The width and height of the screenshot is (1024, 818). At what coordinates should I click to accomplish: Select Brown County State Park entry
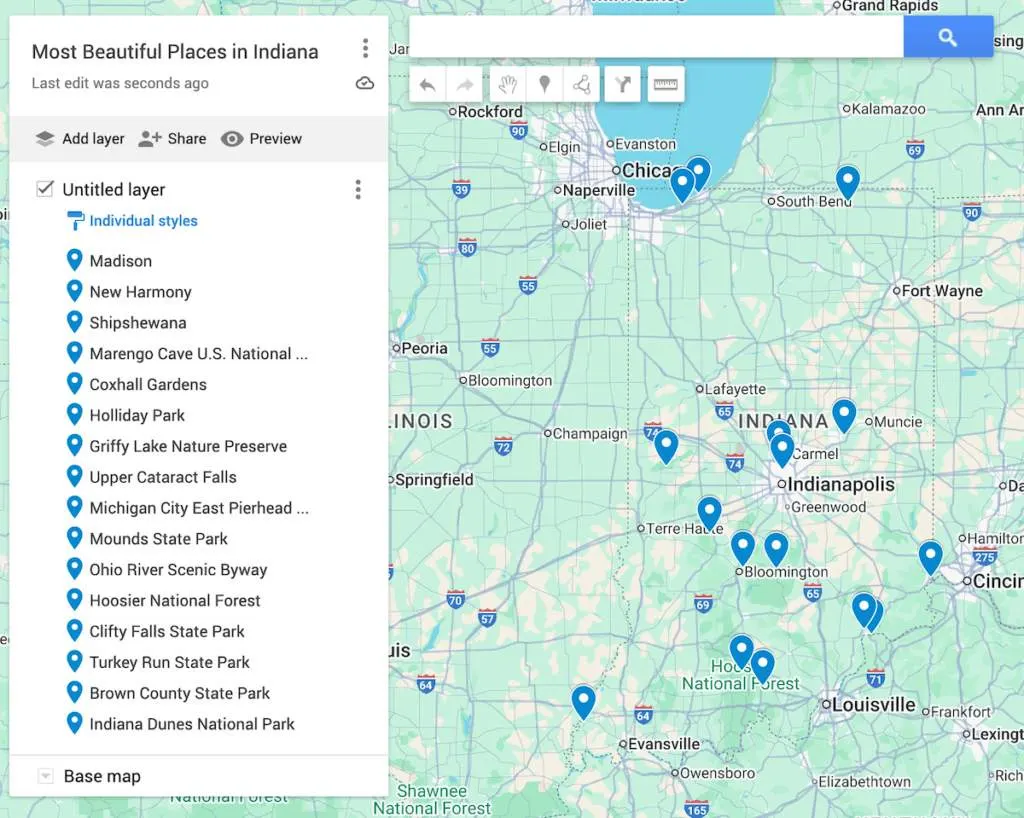[180, 693]
